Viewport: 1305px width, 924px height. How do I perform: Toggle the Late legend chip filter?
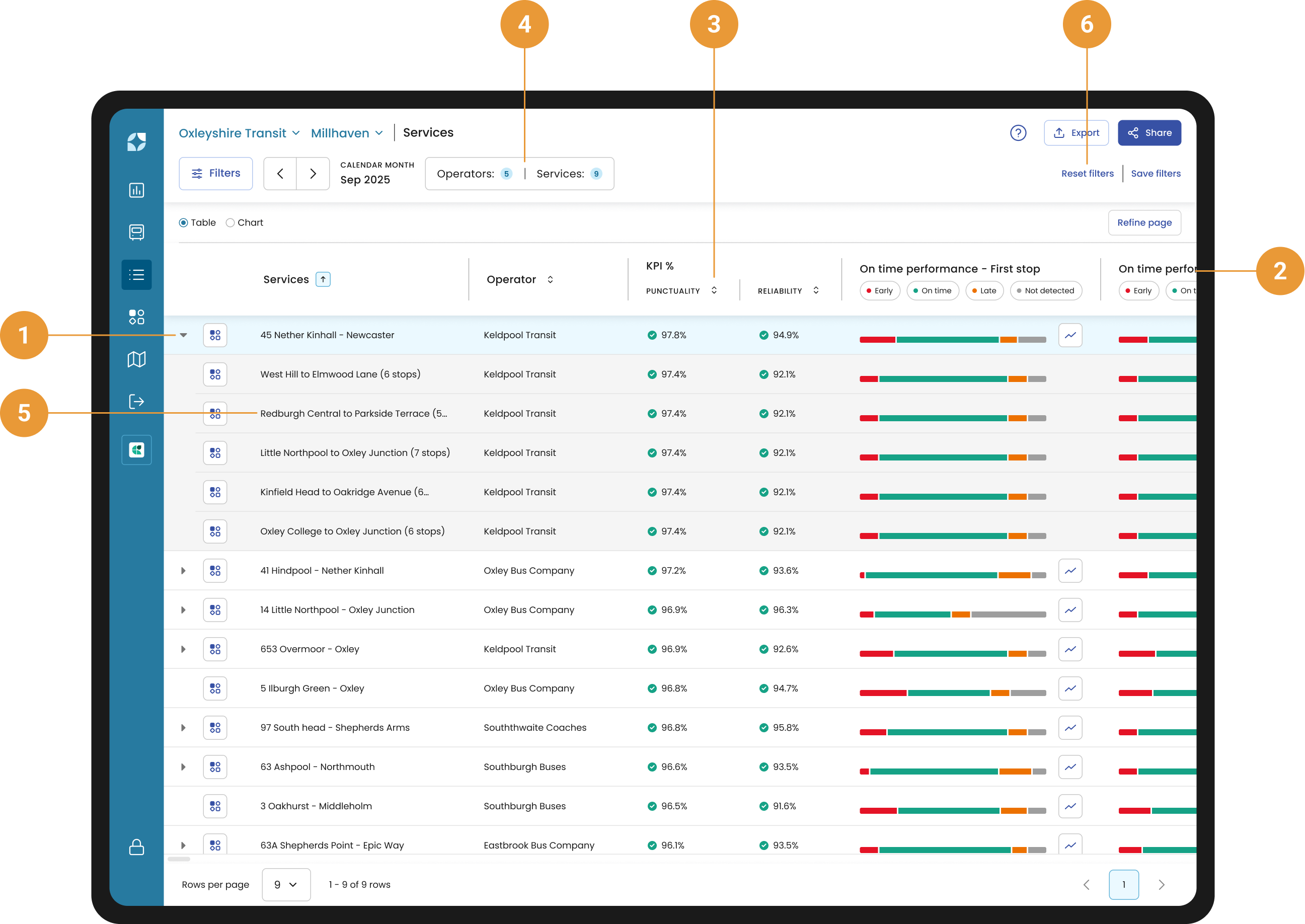[x=984, y=291]
